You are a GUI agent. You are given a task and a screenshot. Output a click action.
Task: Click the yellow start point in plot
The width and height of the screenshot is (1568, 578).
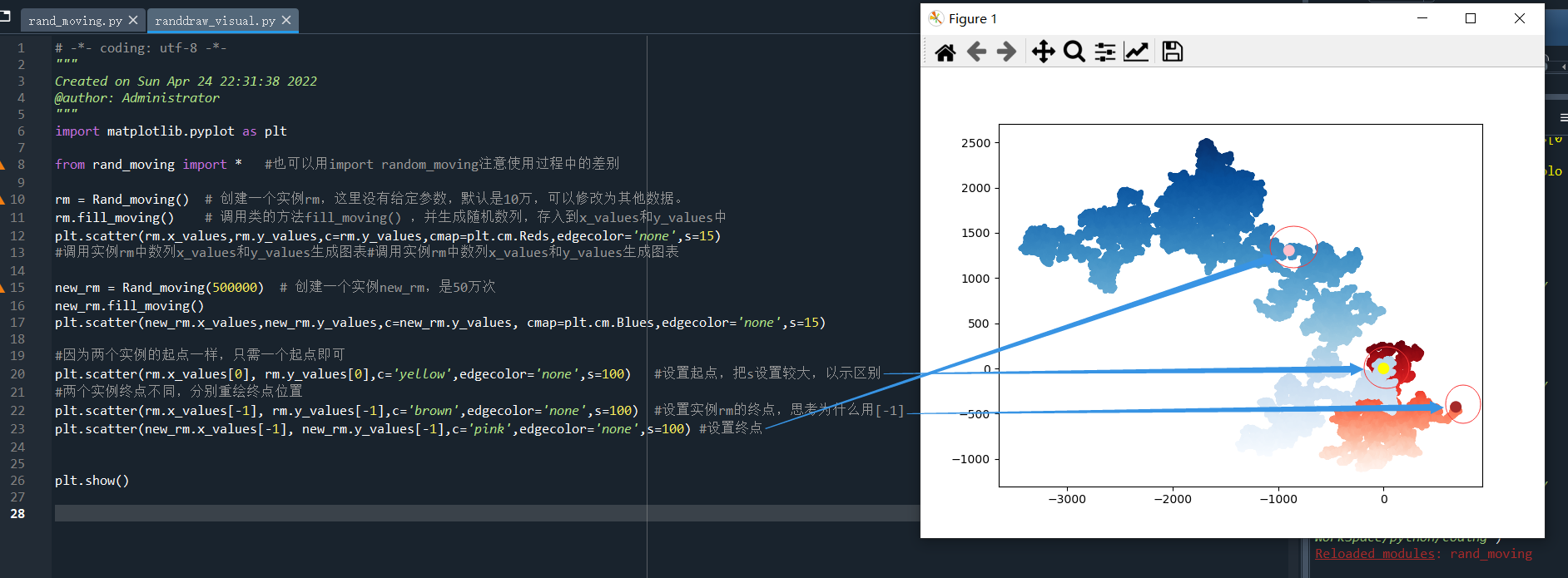pyautogui.click(x=1383, y=368)
